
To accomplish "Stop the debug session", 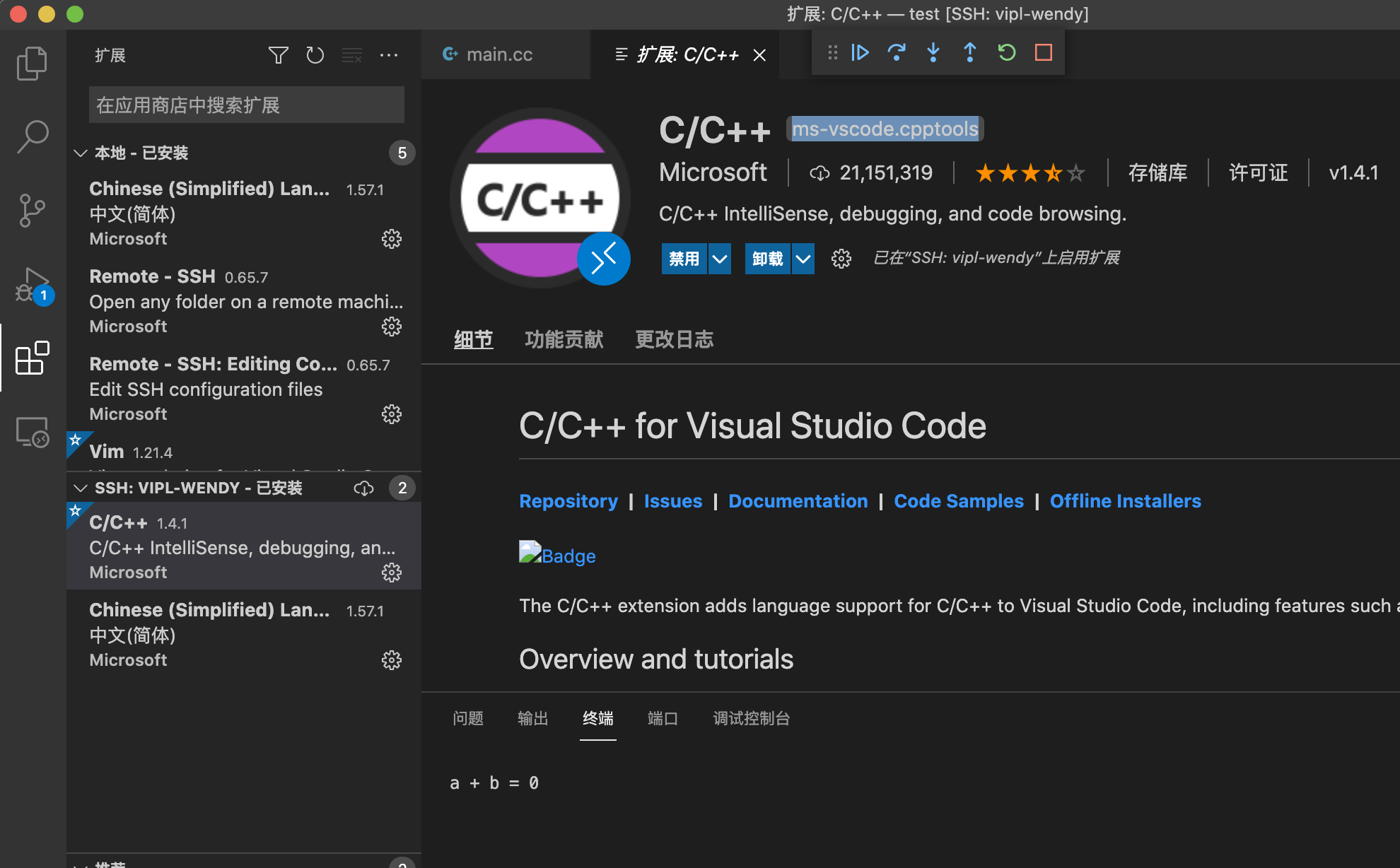I will 1044,52.
